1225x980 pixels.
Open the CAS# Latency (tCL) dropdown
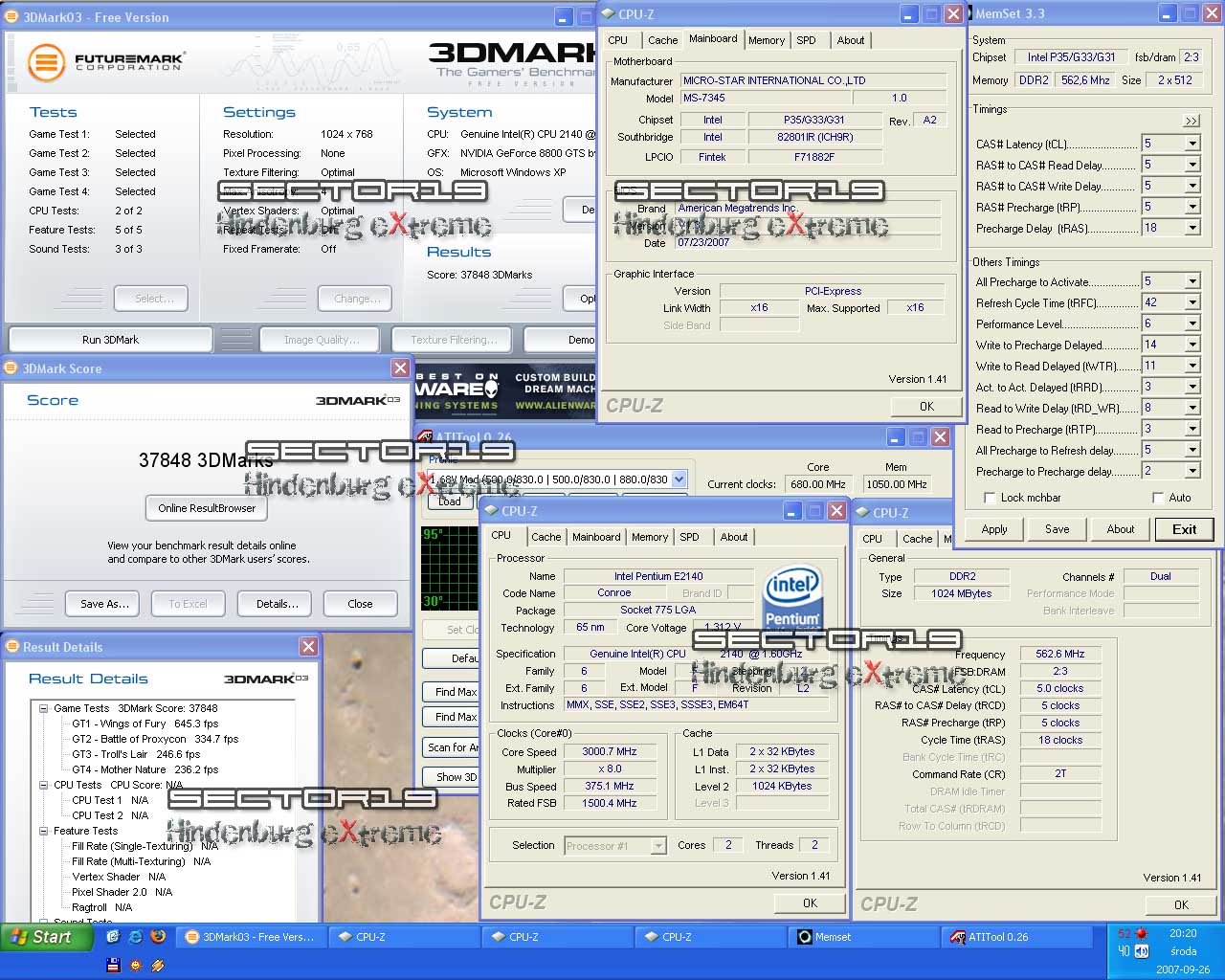point(1192,144)
